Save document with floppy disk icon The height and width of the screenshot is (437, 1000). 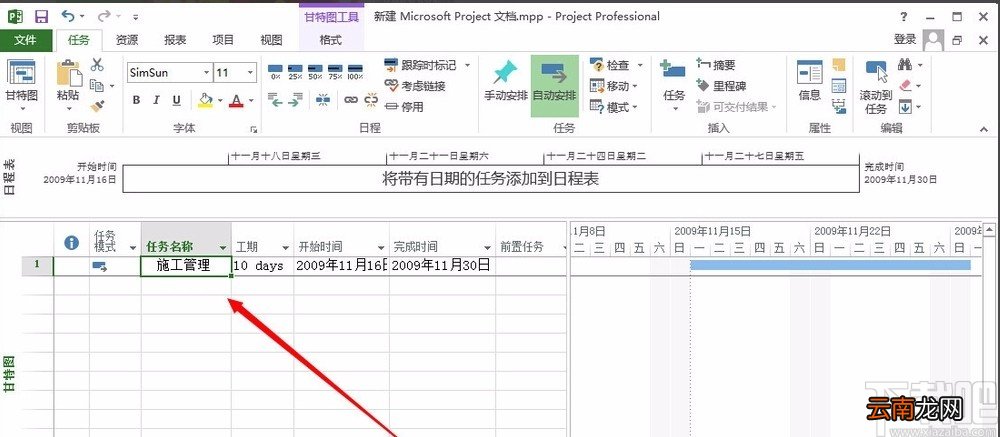[41, 17]
